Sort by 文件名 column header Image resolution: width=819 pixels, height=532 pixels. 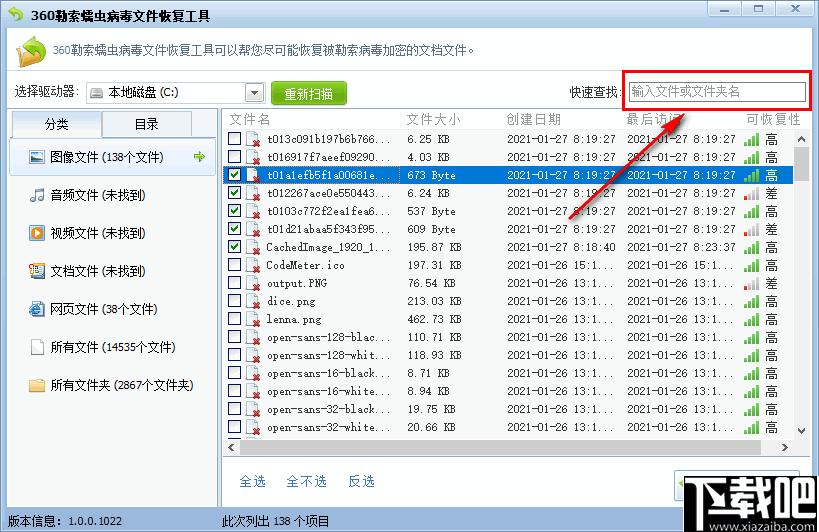point(250,120)
